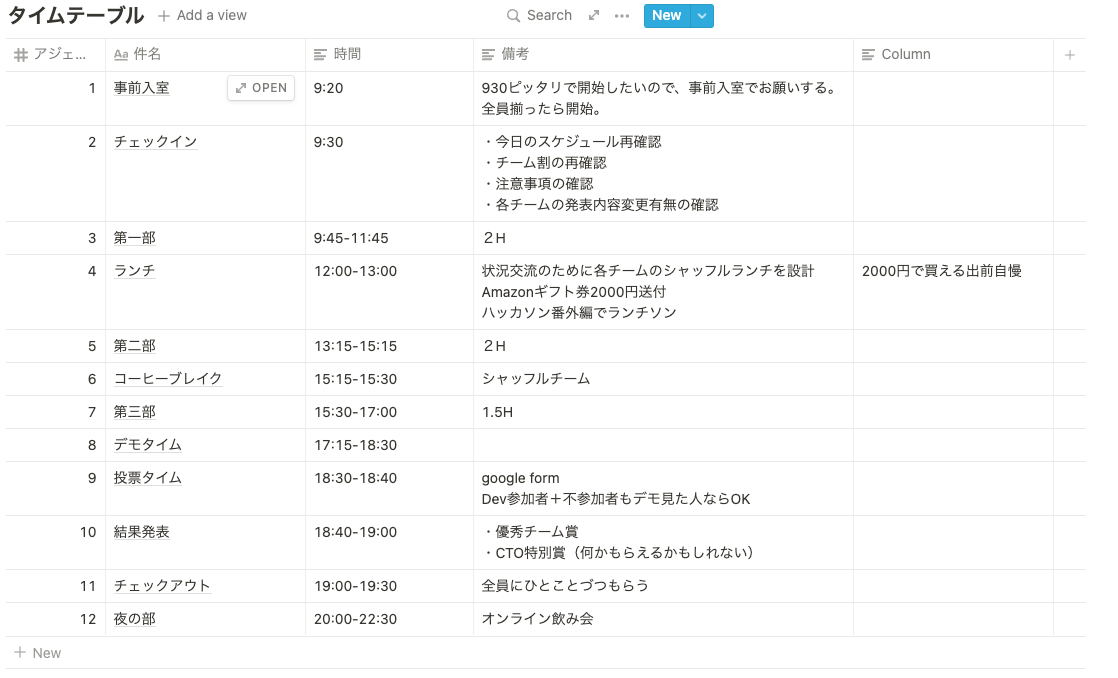
Task: Select the 9:30 time cell
Action: tap(389, 174)
